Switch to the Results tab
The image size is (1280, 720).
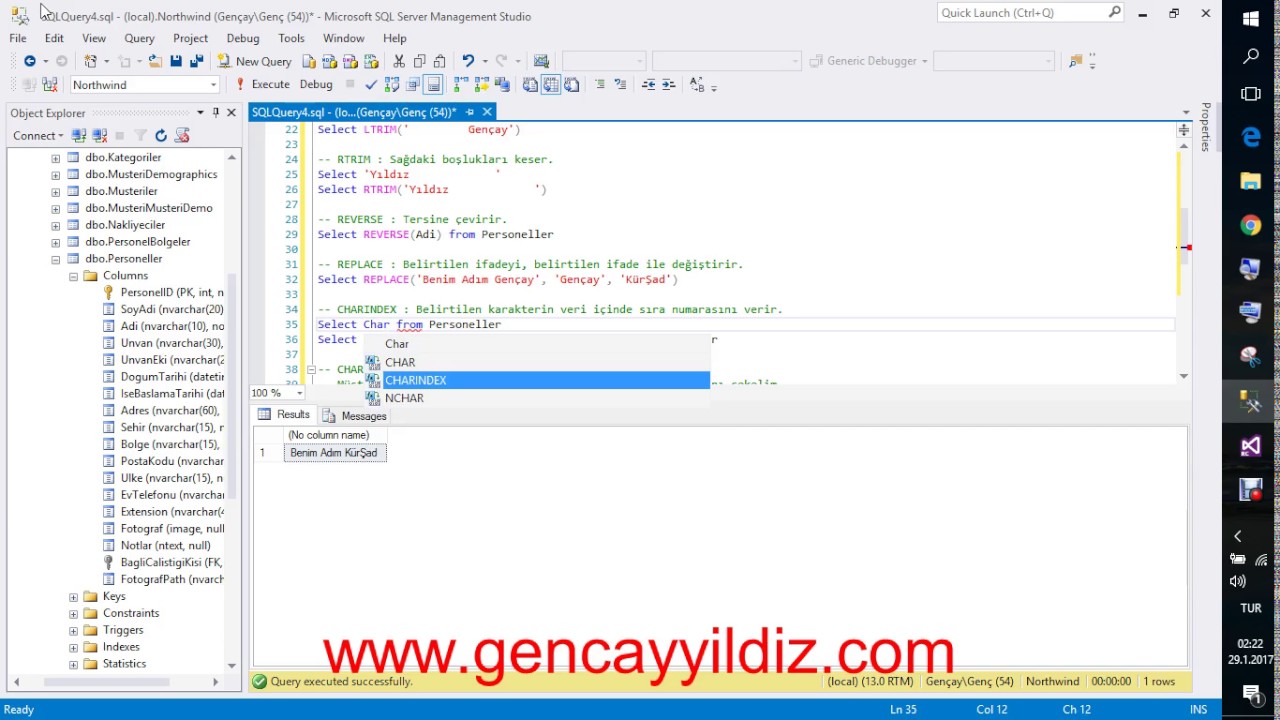point(284,415)
